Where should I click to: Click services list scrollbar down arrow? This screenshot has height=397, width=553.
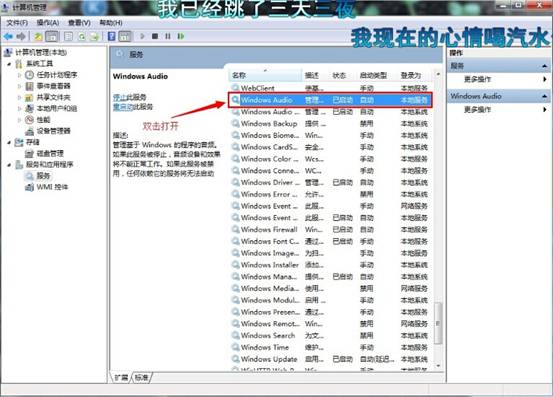pyautogui.click(x=438, y=366)
